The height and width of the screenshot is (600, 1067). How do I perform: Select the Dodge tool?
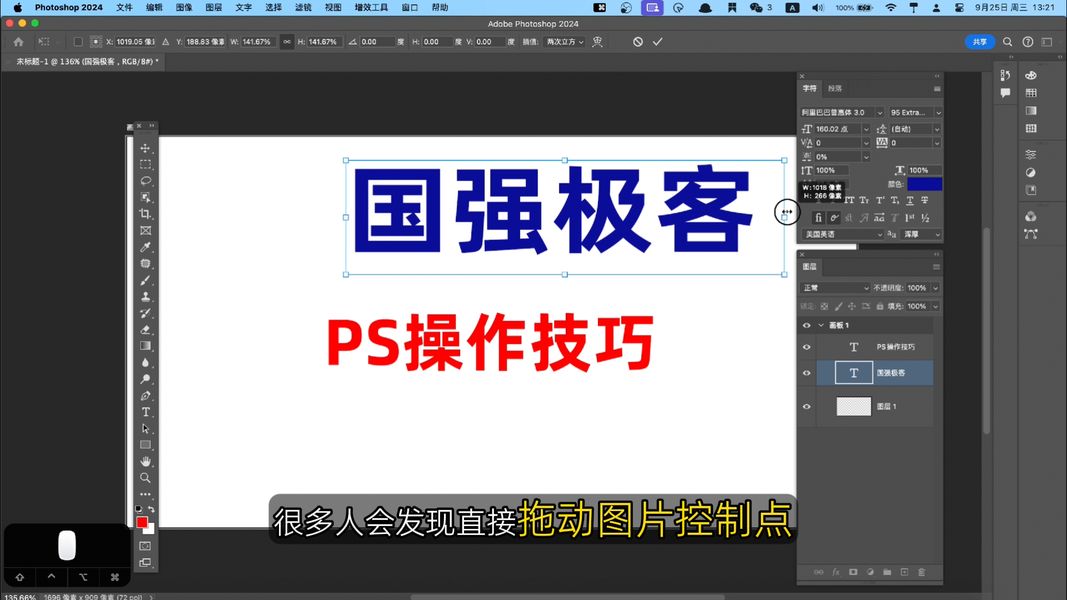click(145, 379)
